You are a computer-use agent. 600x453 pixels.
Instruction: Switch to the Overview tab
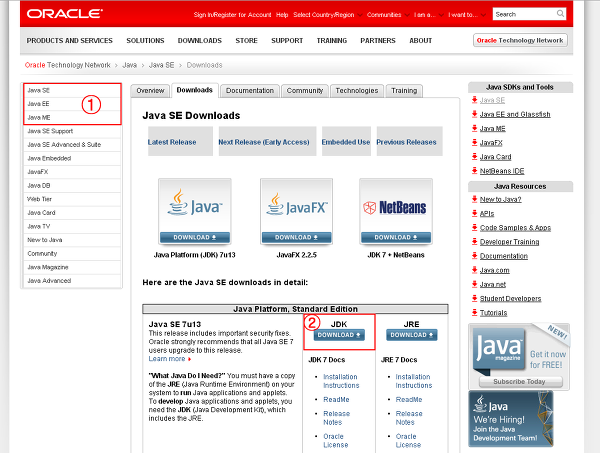[x=150, y=91]
